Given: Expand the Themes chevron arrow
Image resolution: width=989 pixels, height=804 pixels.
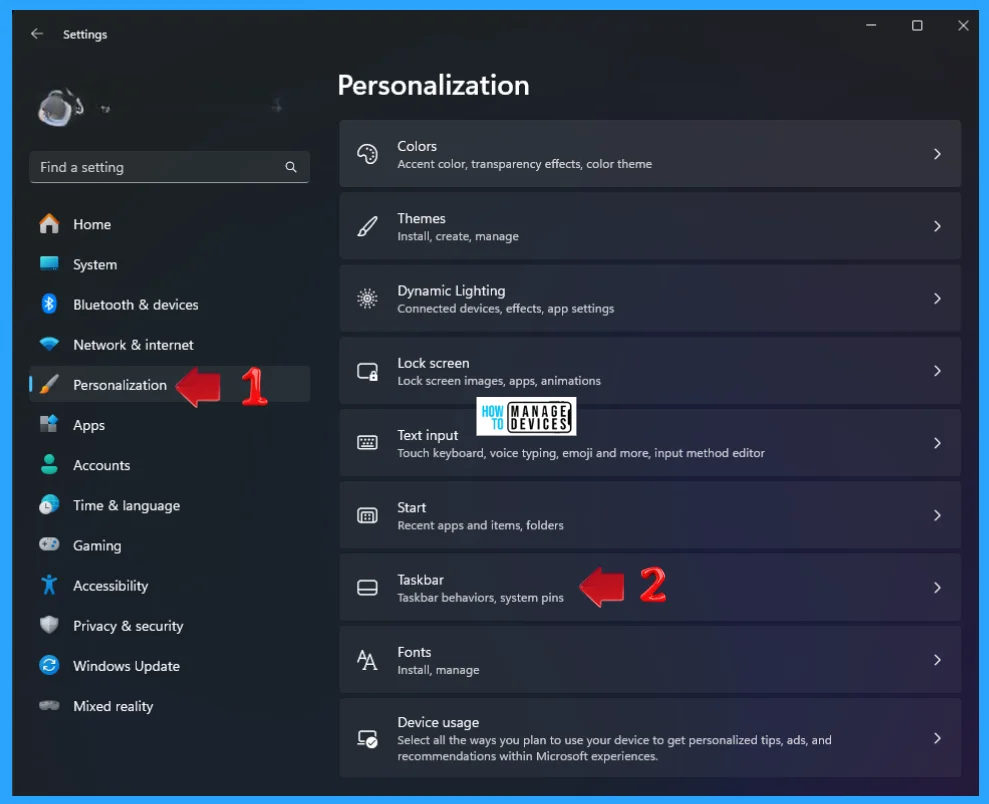Looking at the screenshot, I should point(937,226).
